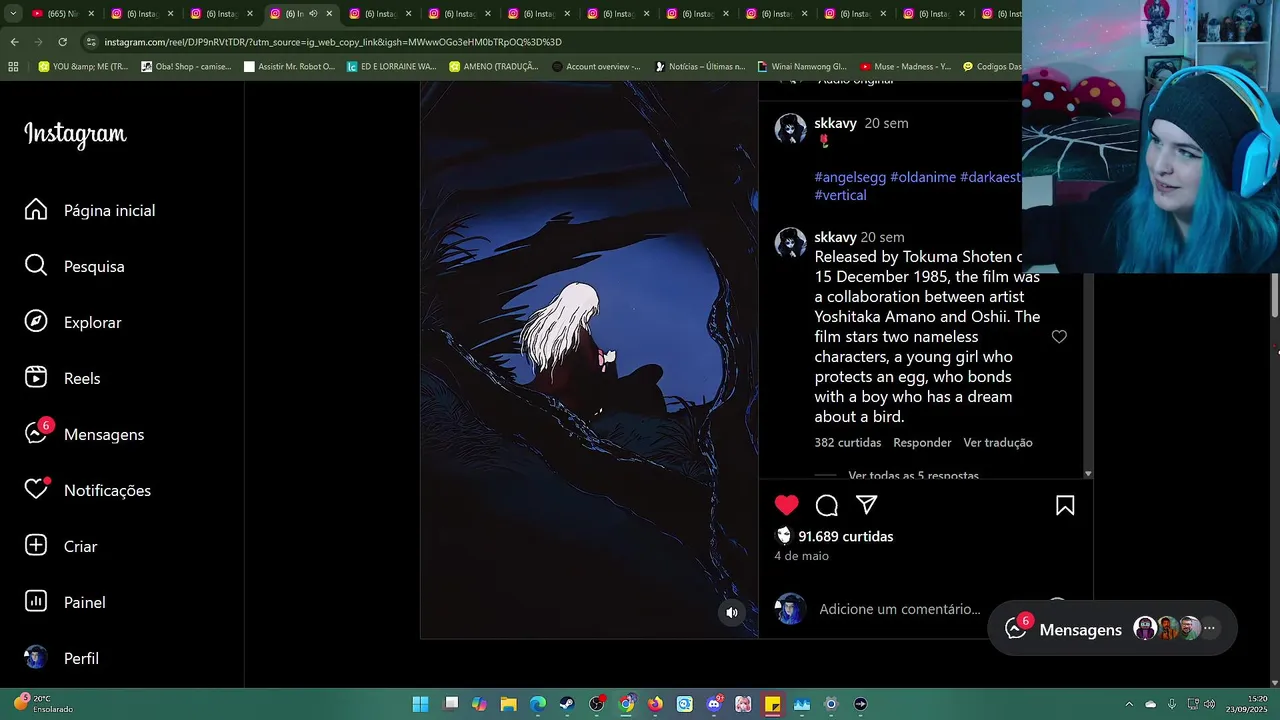1280x720 pixels.
Task: Save the reel with the bookmark icon
Action: tap(1065, 505)
